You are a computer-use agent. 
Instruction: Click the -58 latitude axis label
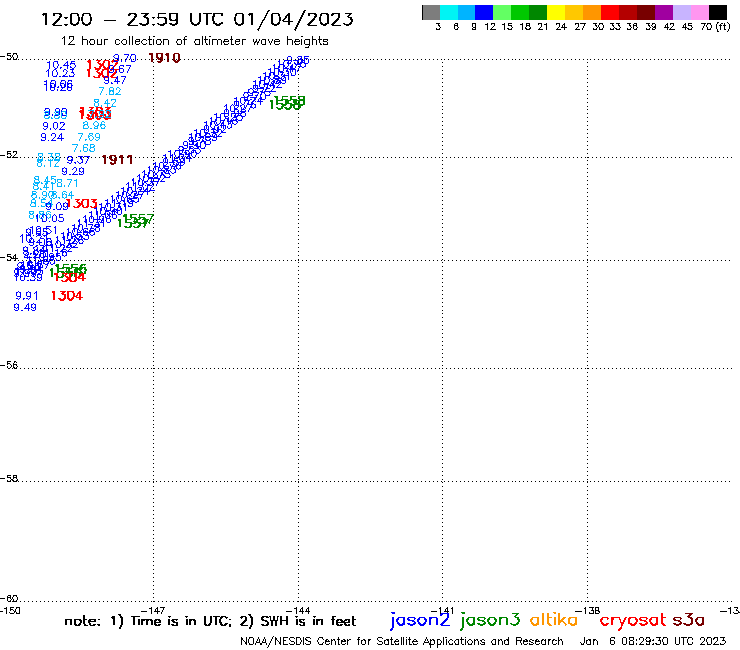click(x=9, y=479)
